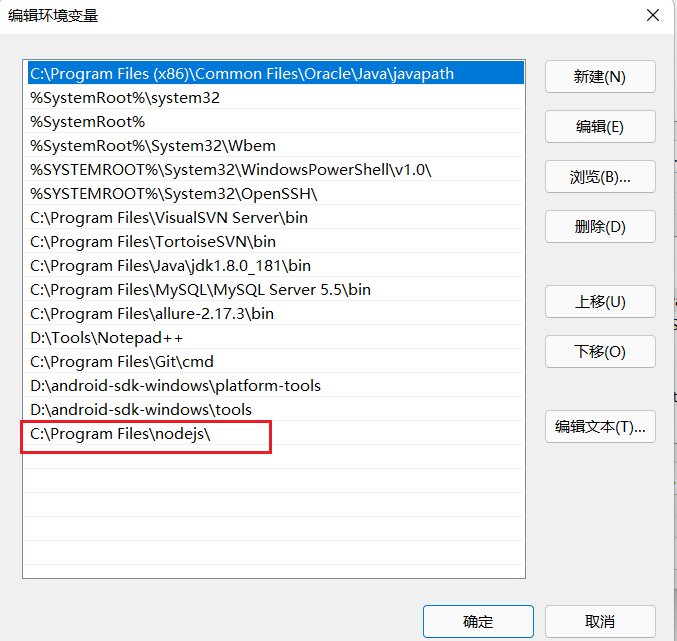Select the plain %SystemRoot% entry
677x641 pixels.
click(x=274, y=121)
